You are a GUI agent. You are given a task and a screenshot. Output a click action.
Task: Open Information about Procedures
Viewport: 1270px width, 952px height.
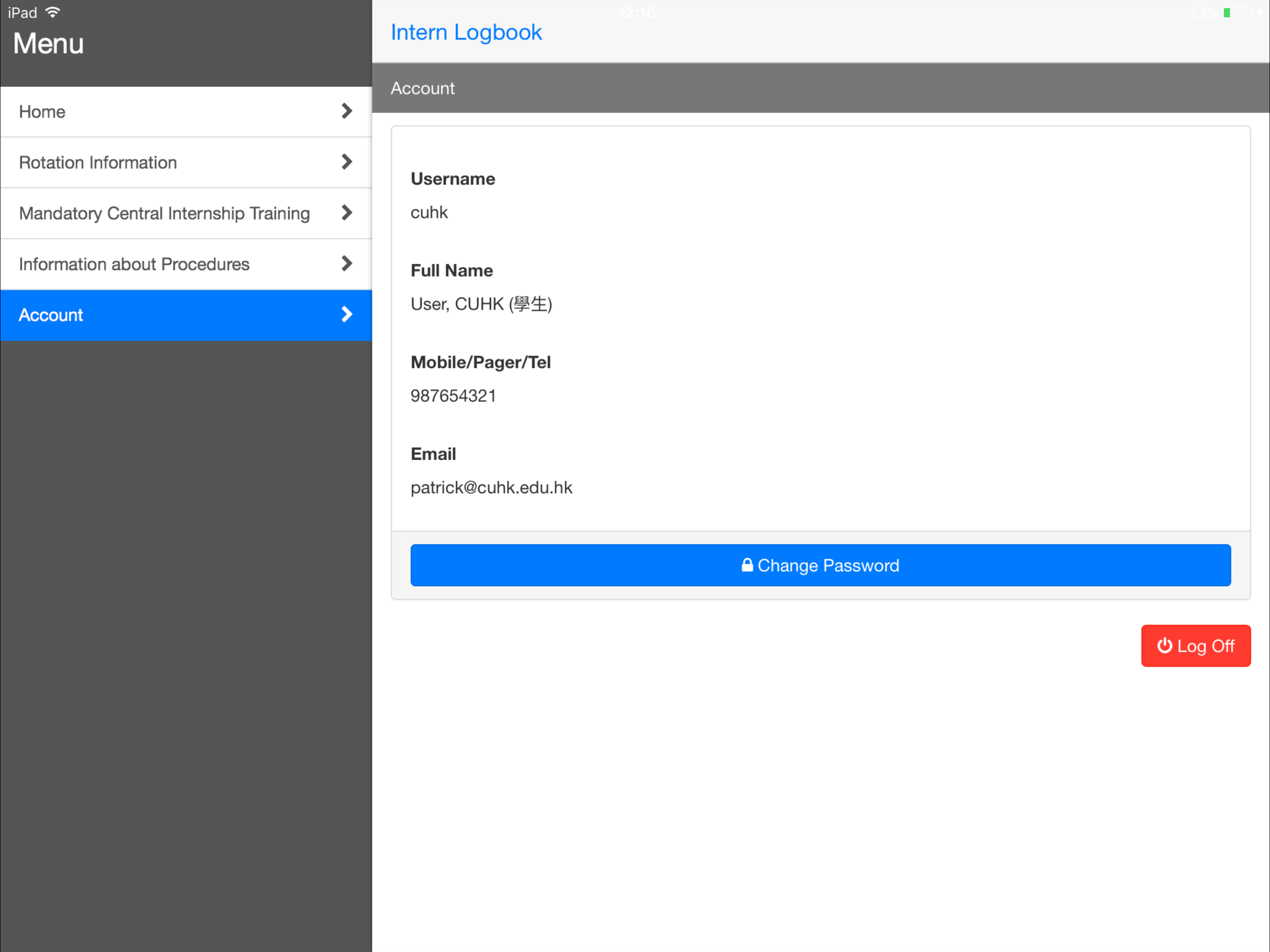186,264
